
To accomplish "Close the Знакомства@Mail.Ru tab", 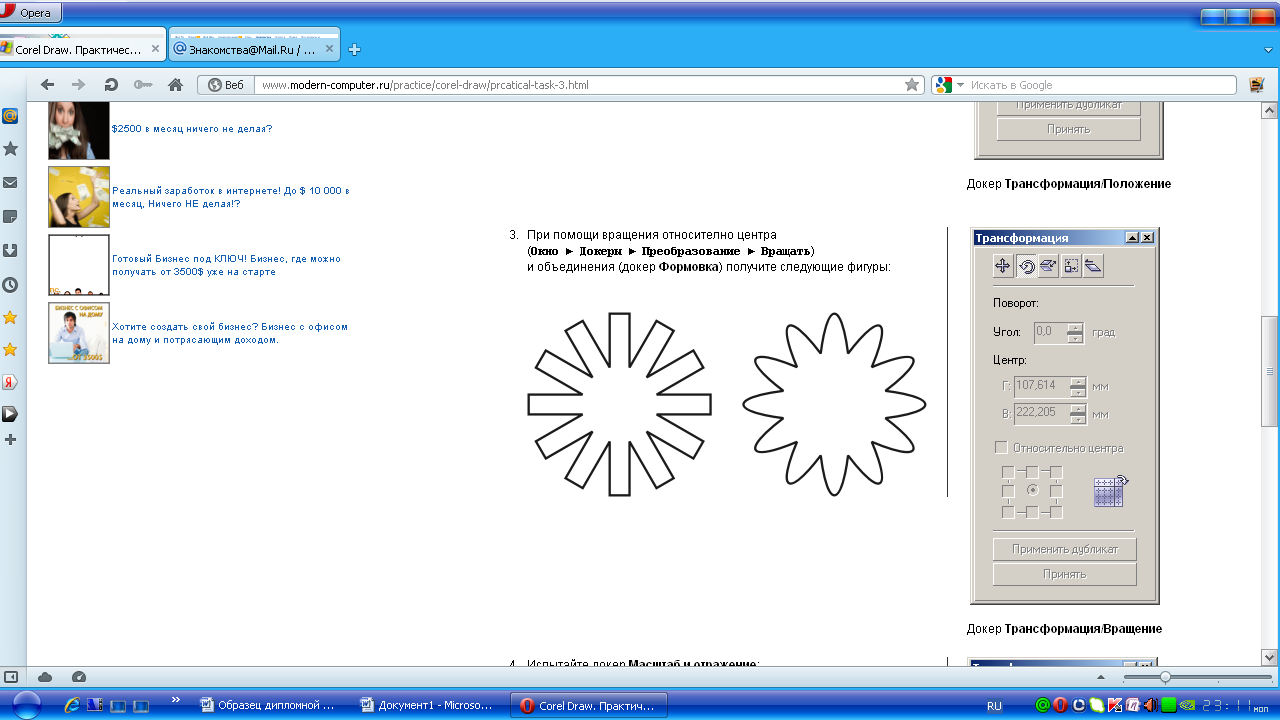I will (328, 49).
